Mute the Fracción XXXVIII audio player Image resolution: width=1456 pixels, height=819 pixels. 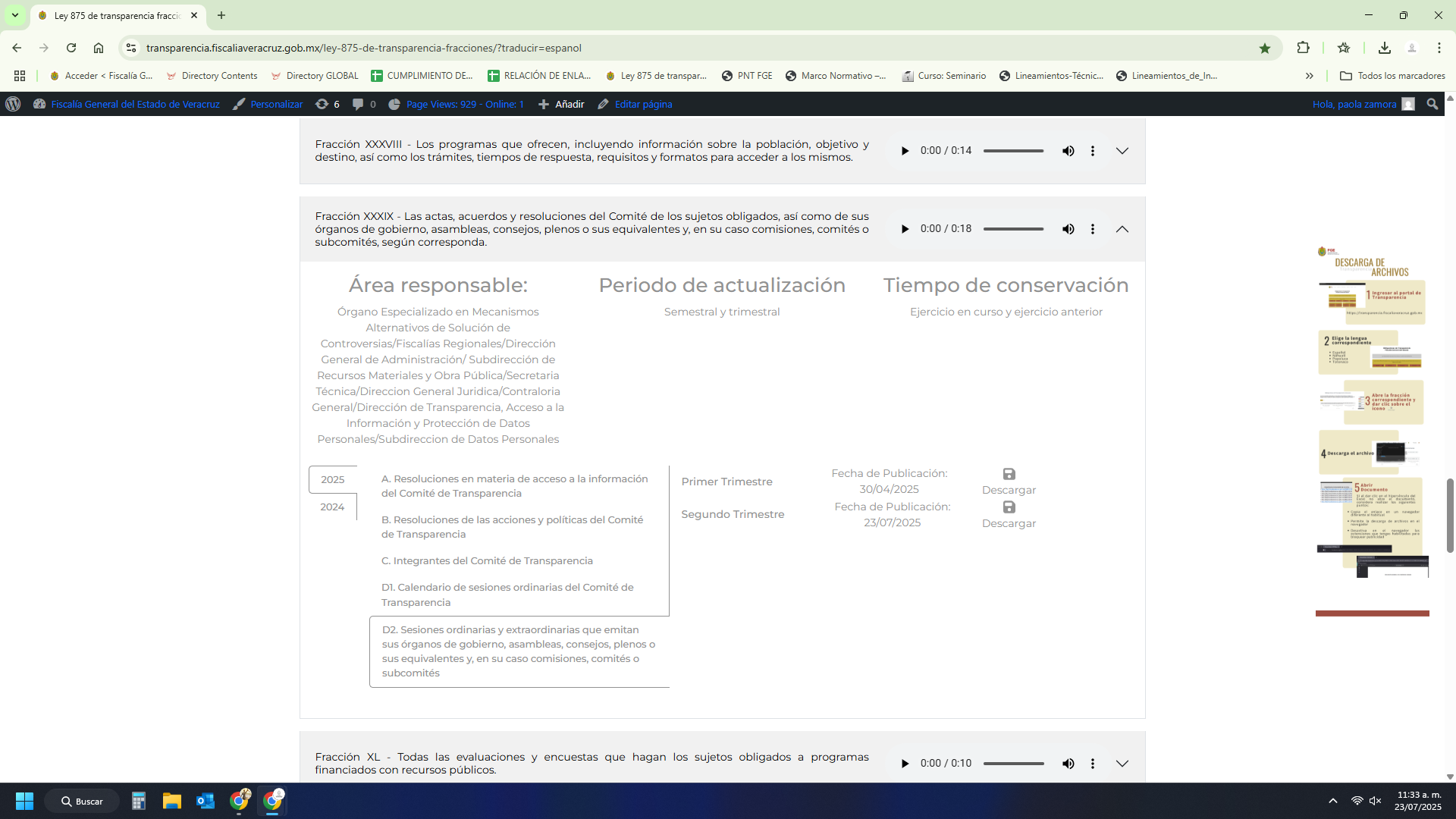[x=1068, y=151]
